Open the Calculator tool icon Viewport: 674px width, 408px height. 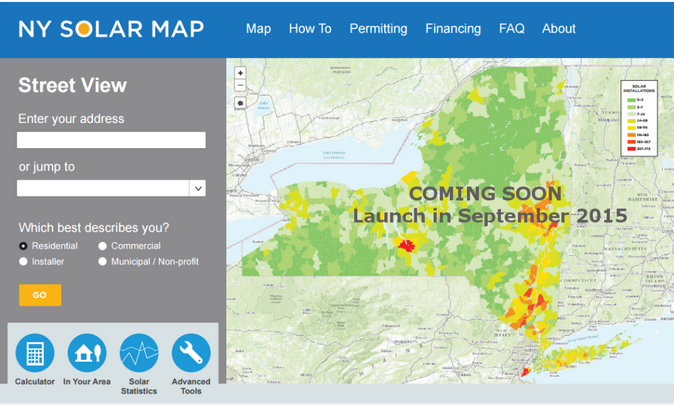(35, 353)
